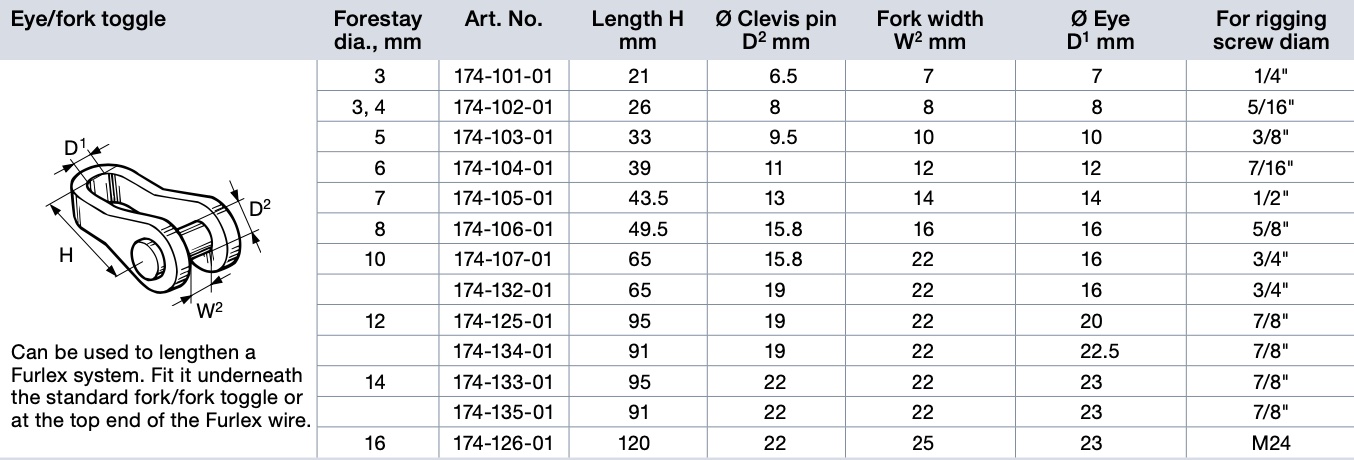Select article number 174-107-01

503,260
